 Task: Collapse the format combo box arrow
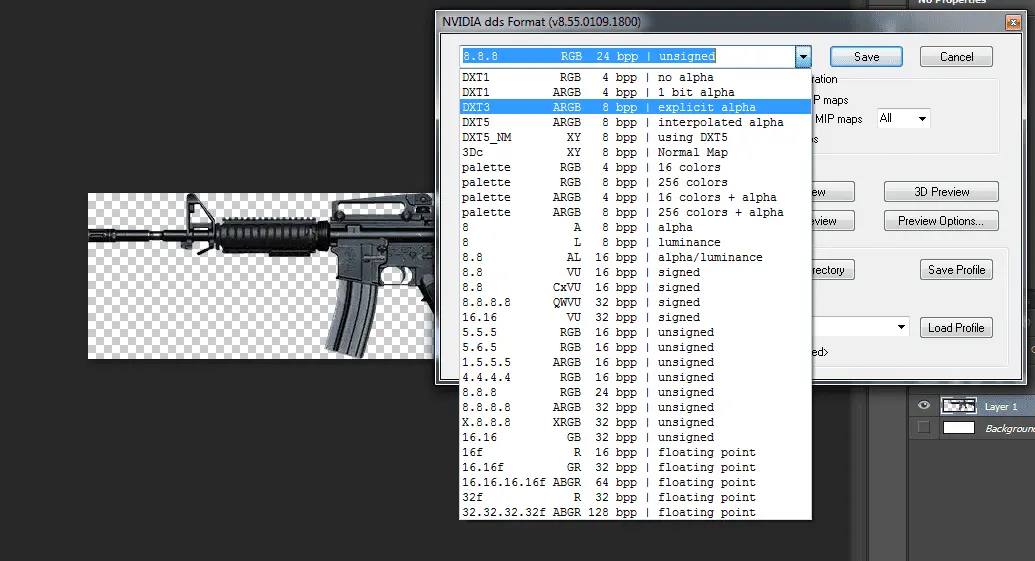click(803, 57)
